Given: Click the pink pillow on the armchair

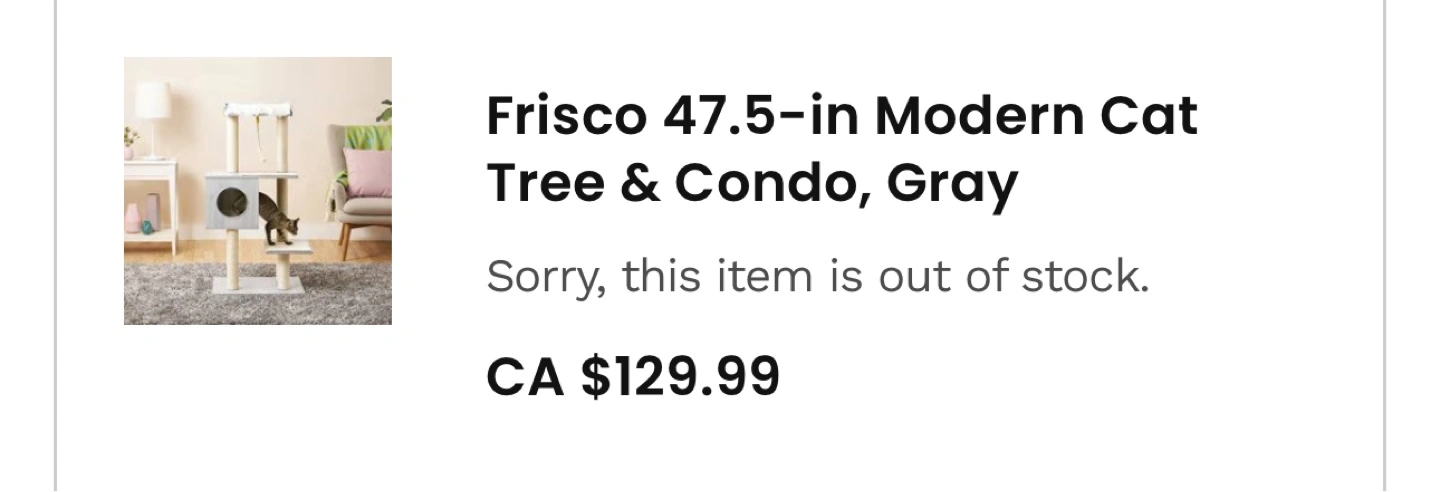Looking at the screenshot, I should point(366,173).
